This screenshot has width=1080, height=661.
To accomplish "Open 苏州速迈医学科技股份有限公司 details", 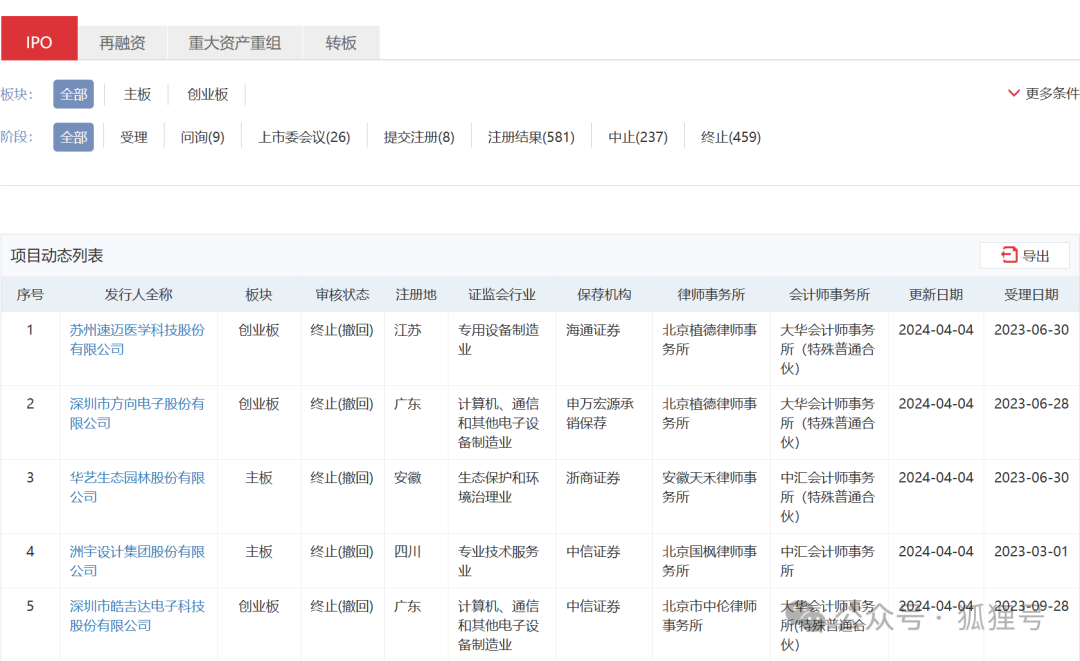I will pos(136,338).
